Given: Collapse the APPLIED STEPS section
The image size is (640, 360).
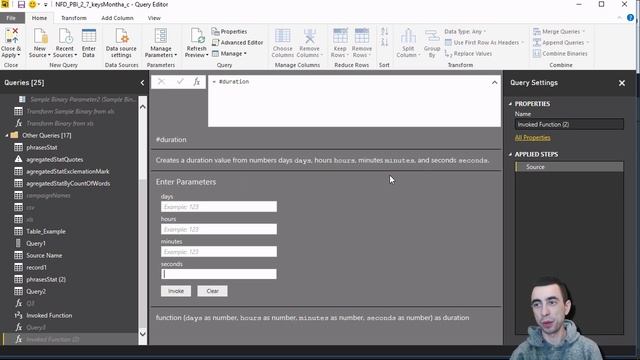Looking at the screenshot, I should click(510, 154).
